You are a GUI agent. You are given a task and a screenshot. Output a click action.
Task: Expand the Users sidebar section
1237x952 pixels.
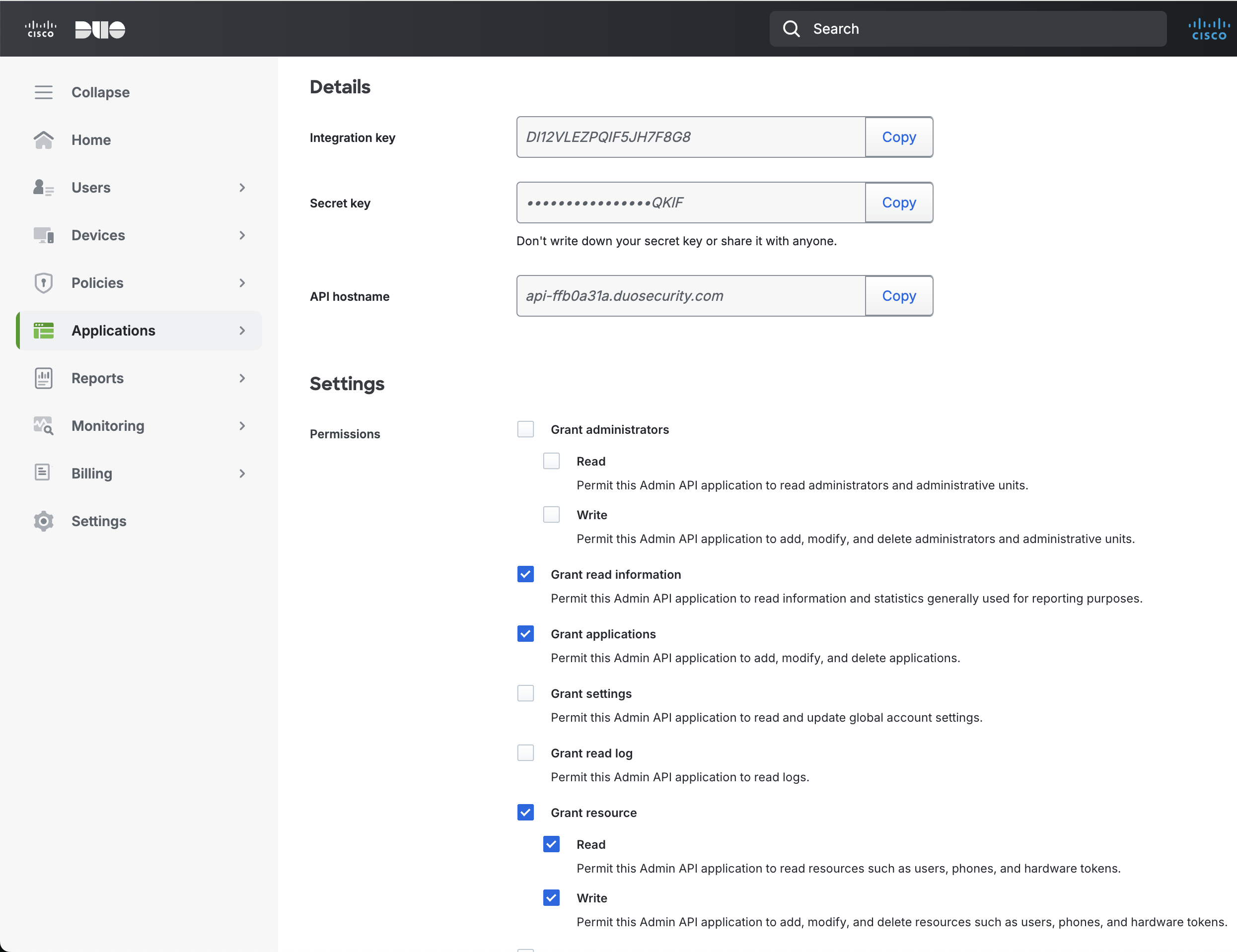click(242, 187)
